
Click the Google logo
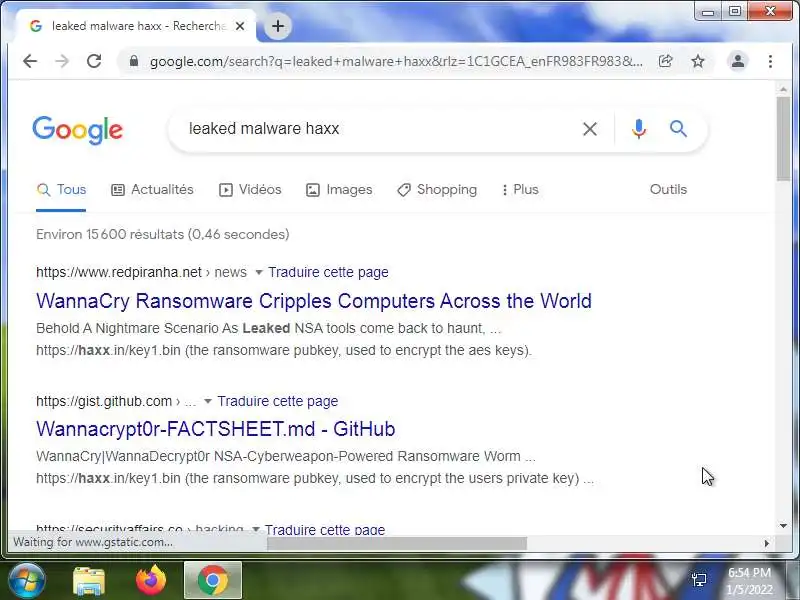tap(78, 130)
